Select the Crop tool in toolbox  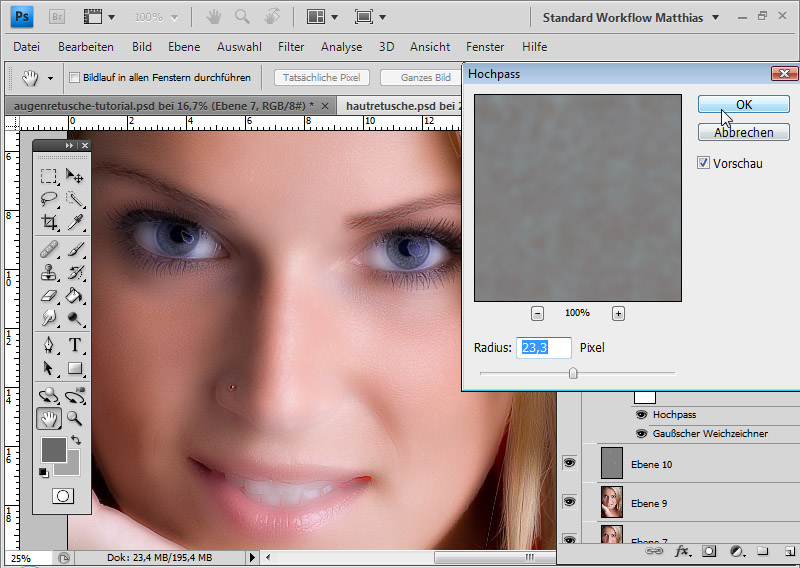coord(48,222)
